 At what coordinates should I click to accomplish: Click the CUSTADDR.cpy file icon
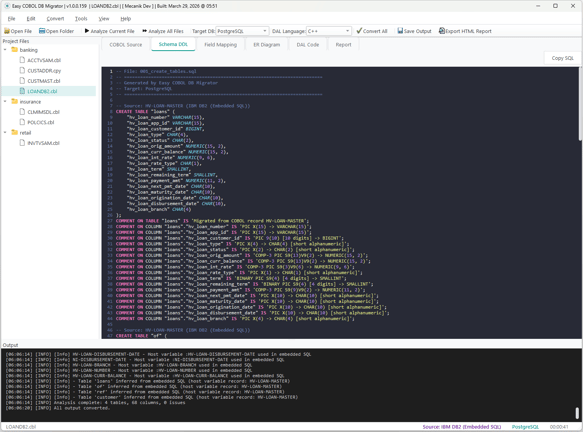point(22,70)
